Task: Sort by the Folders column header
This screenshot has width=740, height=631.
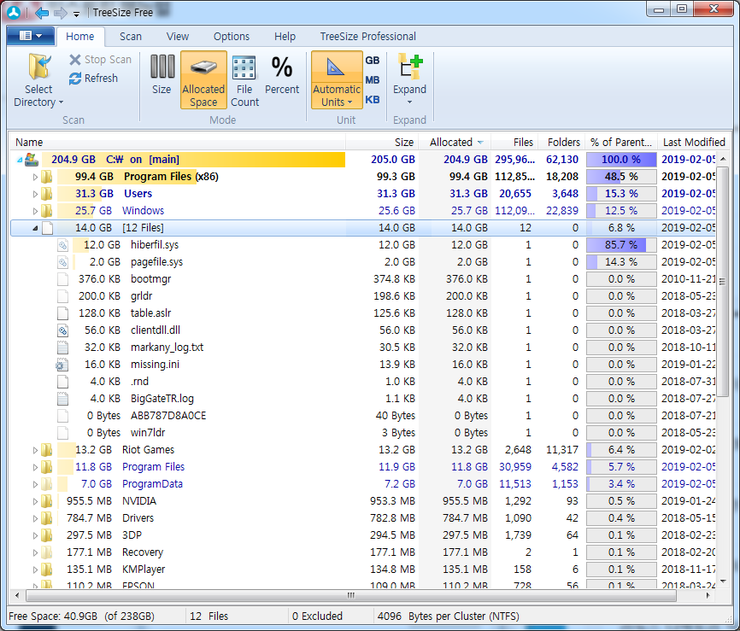Action: pyautogui.click(x=561, y=142)
